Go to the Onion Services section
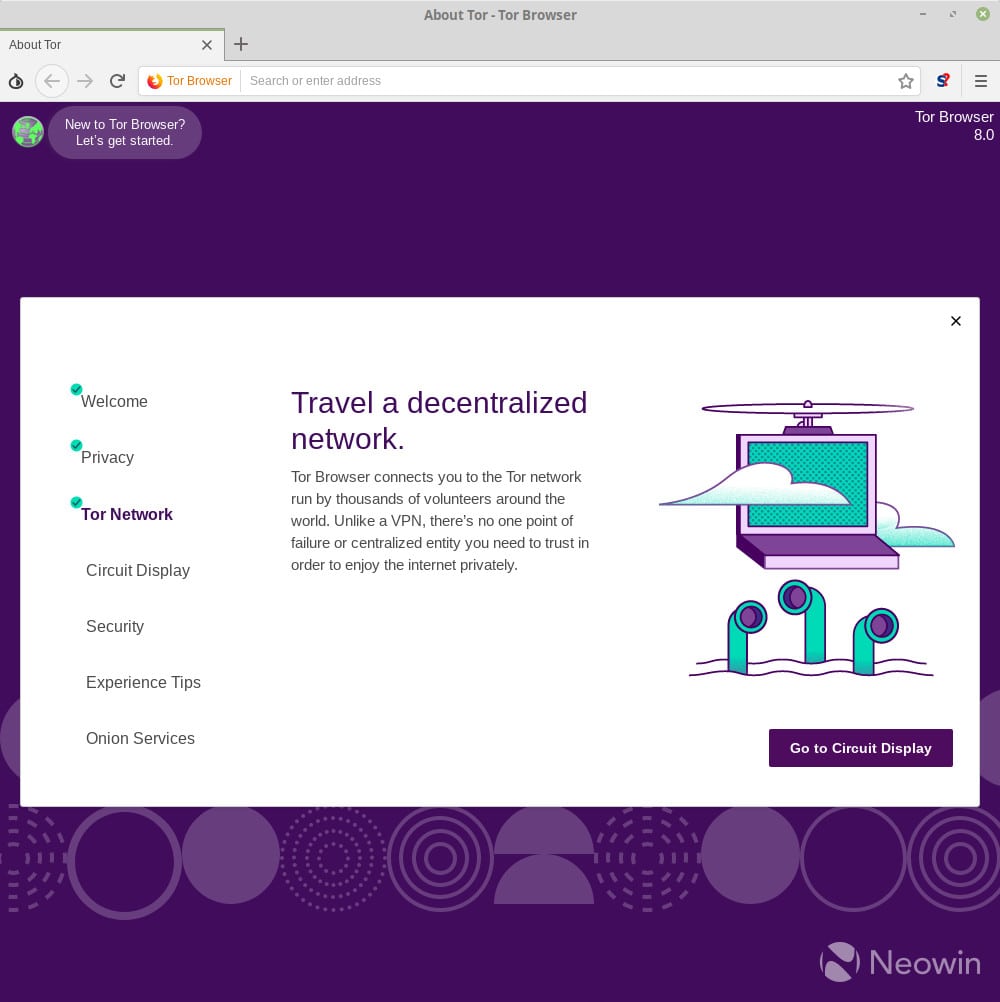1000x1002 pixels. point(140,738)
